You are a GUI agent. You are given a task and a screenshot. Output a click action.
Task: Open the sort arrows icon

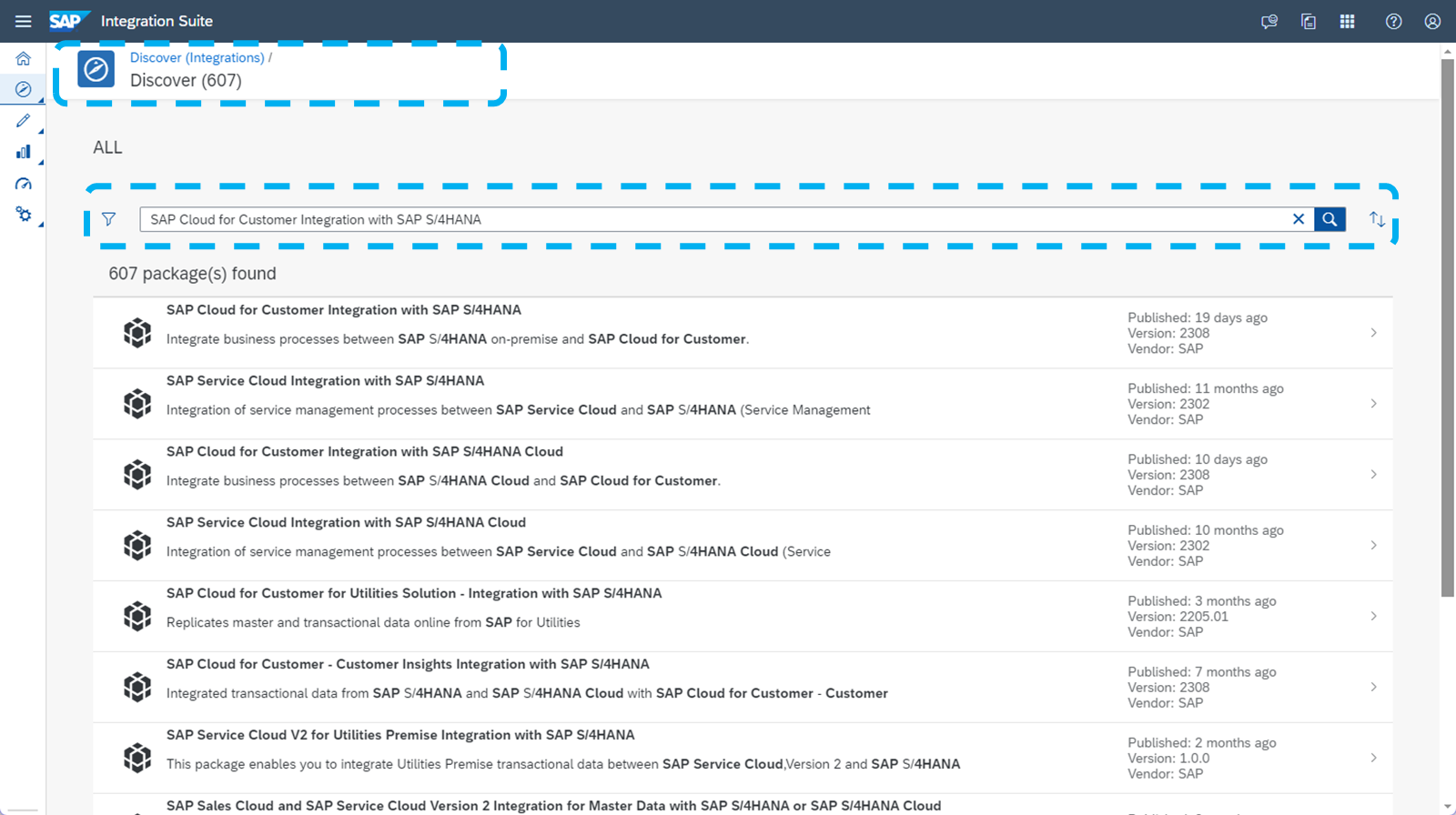[x=1377, y=219]
